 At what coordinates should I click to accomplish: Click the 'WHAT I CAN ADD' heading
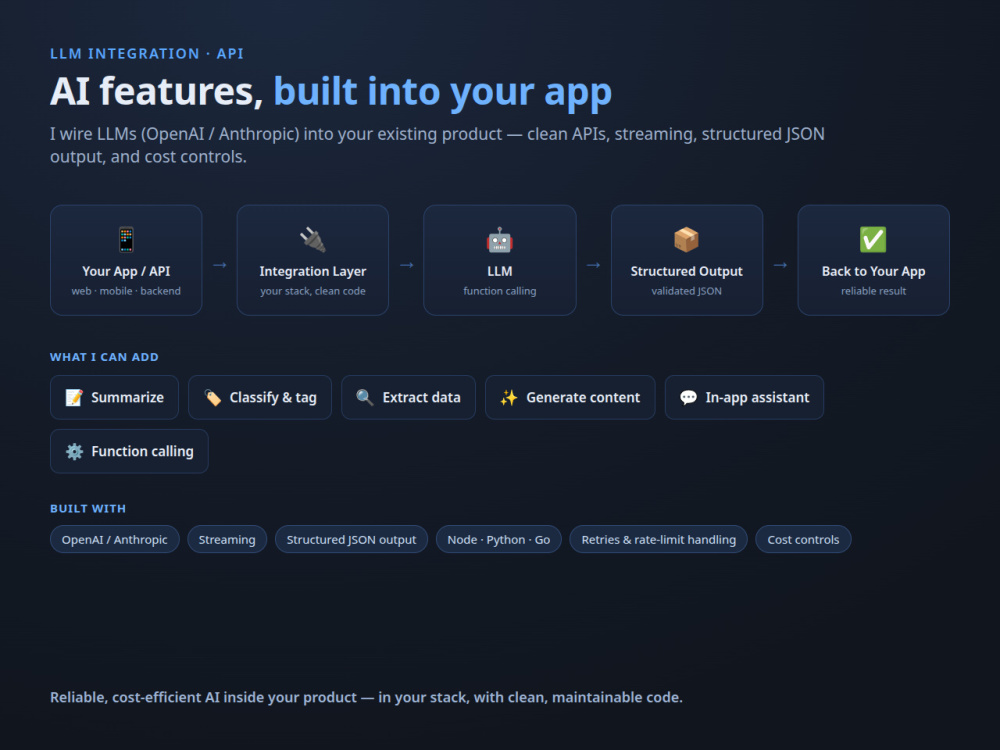pyautogui.click(x=104, y=357)
